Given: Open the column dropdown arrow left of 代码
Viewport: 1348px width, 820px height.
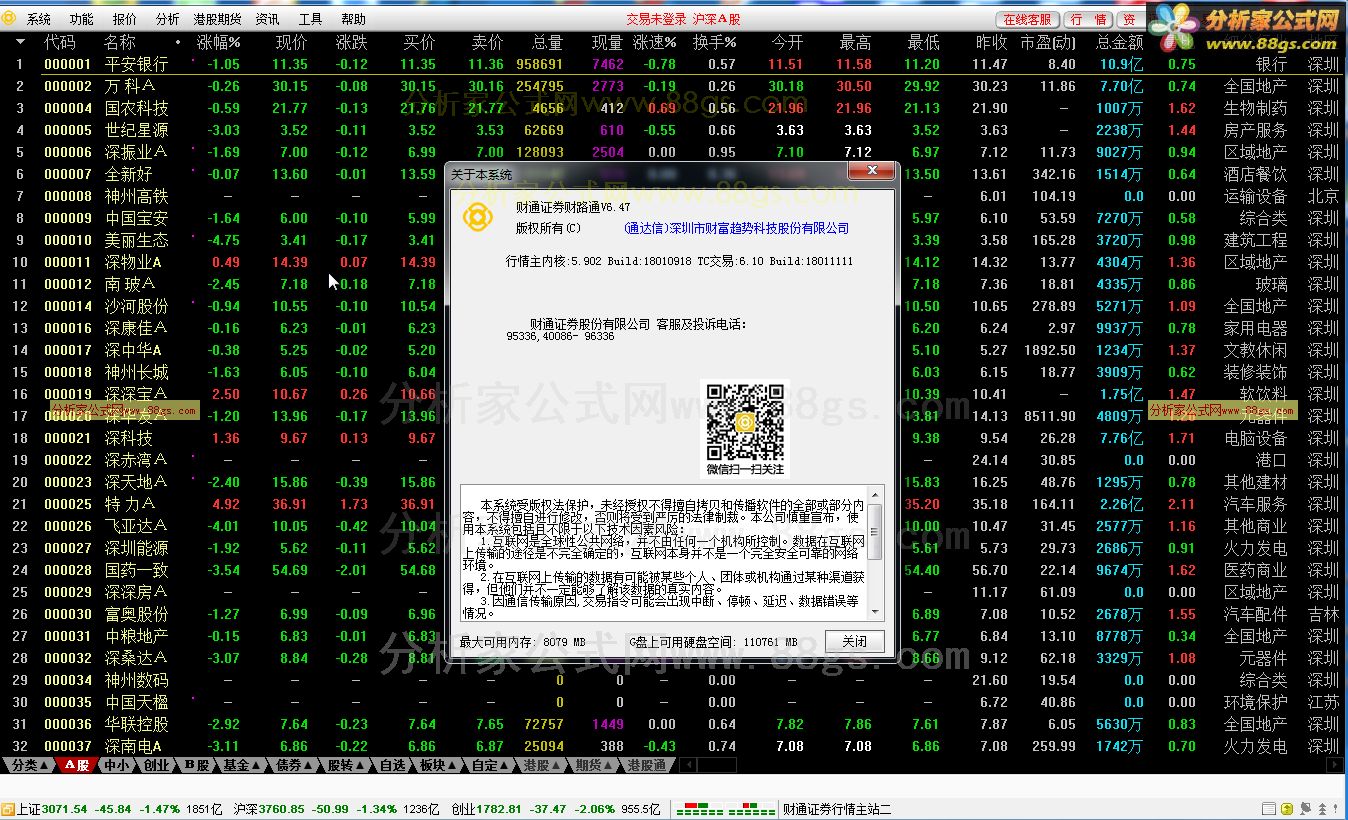Looking at the screenshot, I should click(20, 42).
